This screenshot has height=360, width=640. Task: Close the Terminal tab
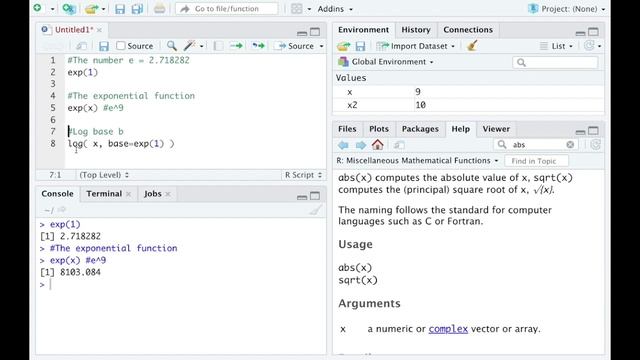129,194
